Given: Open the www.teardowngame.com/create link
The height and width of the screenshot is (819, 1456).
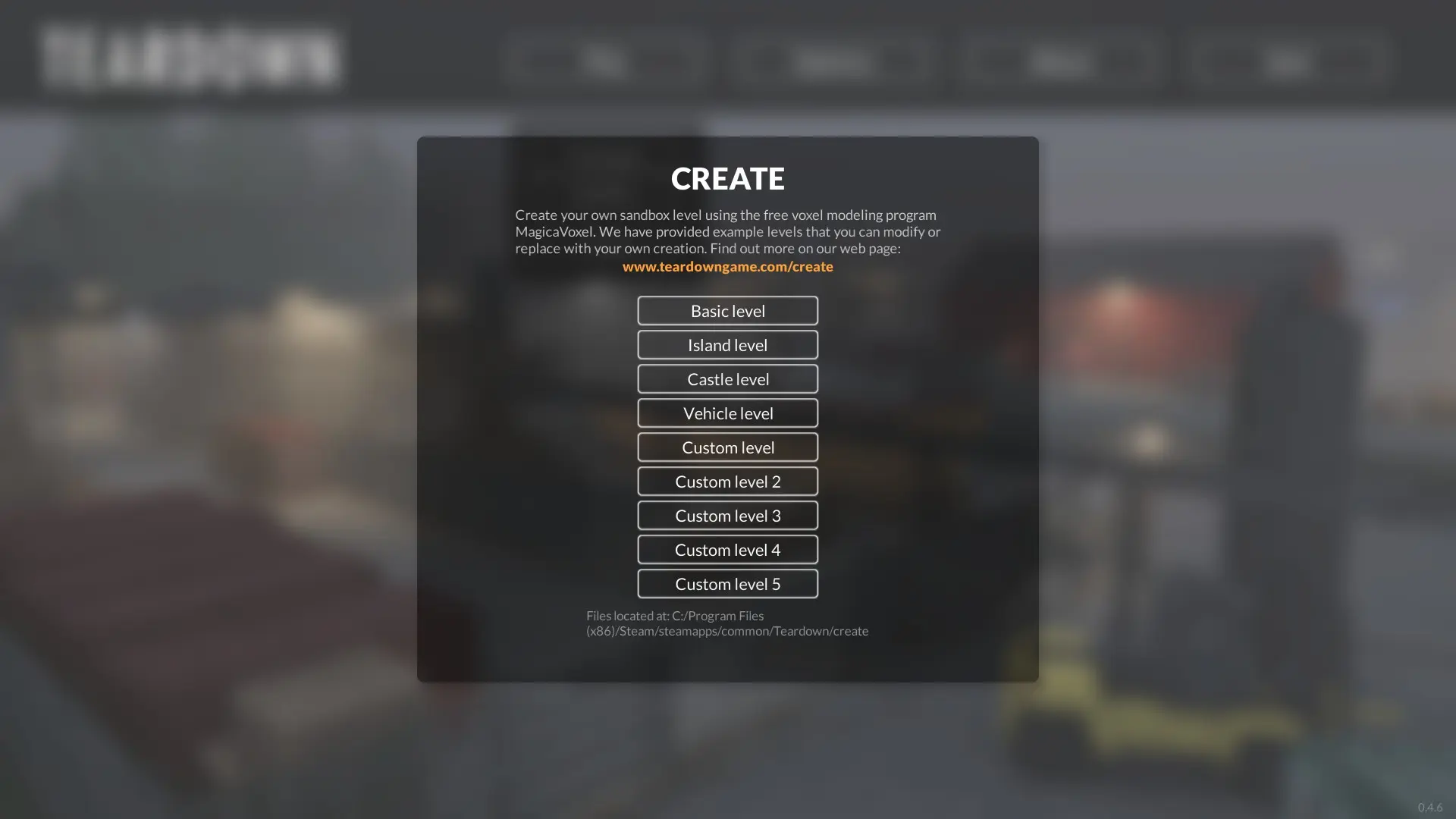Looking at the screenshot, I should 727,266.
